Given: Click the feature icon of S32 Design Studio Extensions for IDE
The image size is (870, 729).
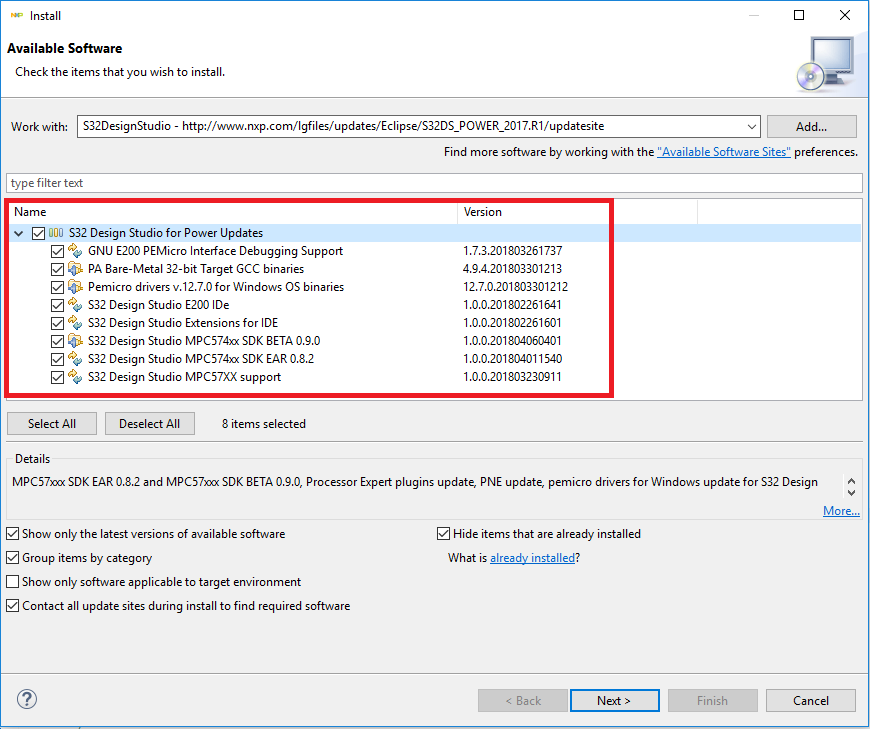Looking at the screenshot, I should [75, 323].
